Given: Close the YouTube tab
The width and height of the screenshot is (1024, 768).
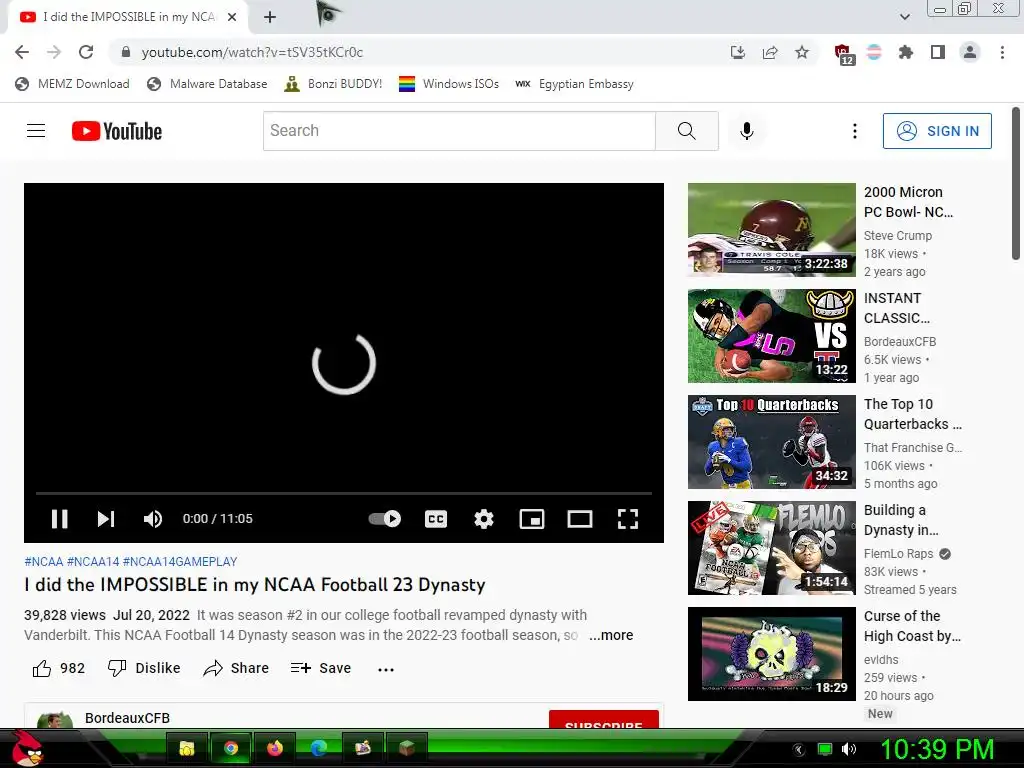Looking at the screenshot, I should pyautogui.click(x=232, y=17).
